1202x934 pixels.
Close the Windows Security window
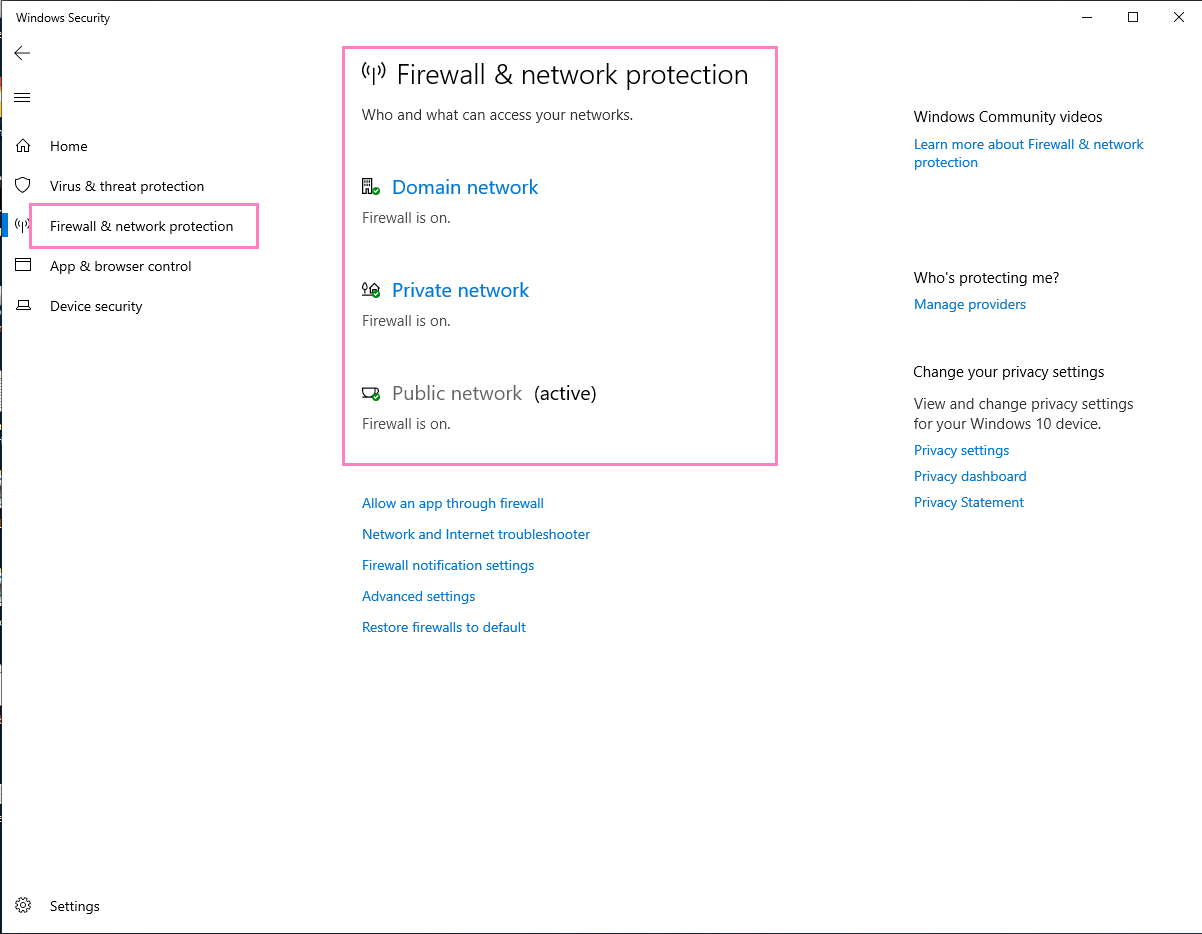tap(1179, 17)
